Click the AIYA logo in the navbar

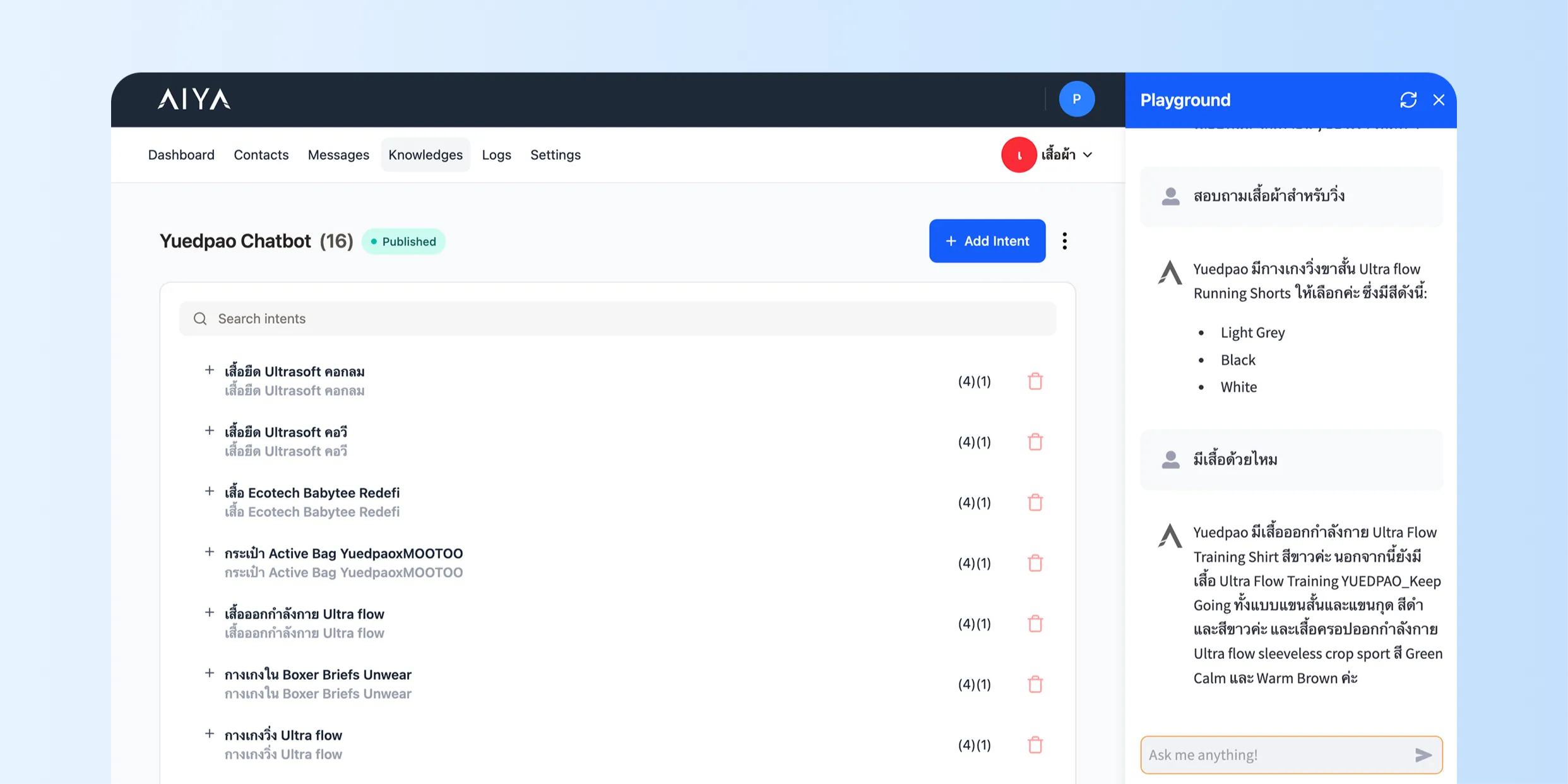point(193,99)
